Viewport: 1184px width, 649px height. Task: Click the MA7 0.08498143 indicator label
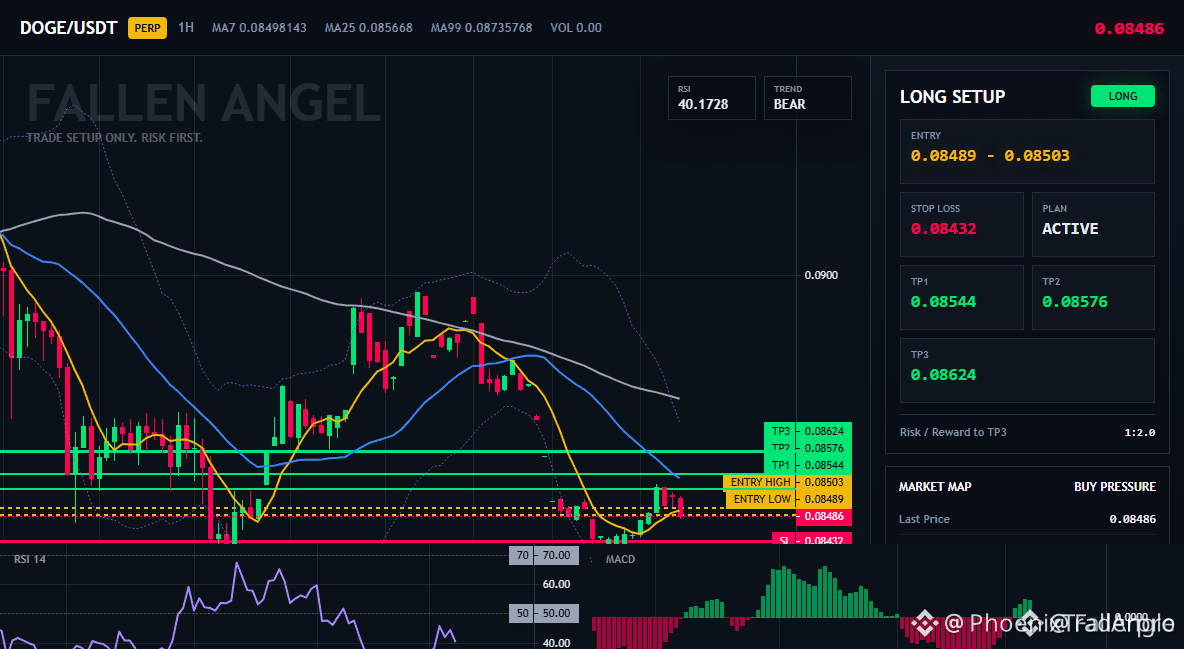[259, 27]
